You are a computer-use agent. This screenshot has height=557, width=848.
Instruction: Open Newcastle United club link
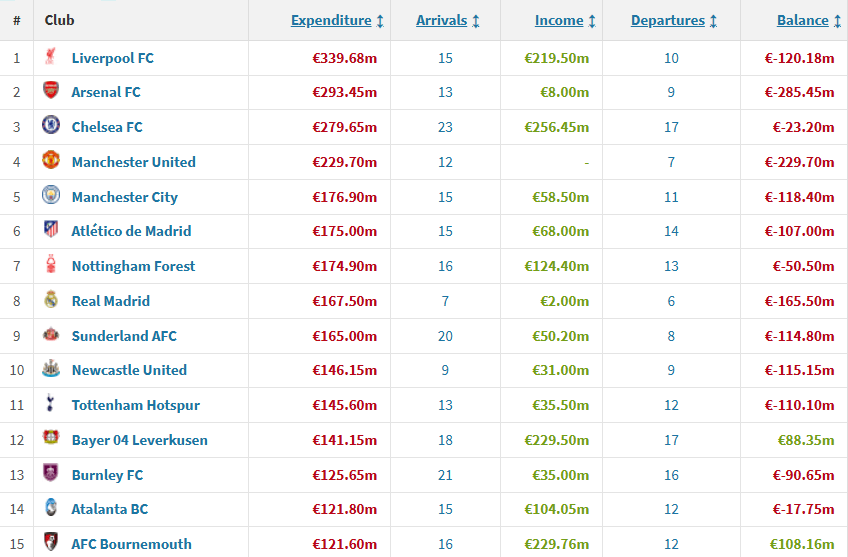point(129,370)
